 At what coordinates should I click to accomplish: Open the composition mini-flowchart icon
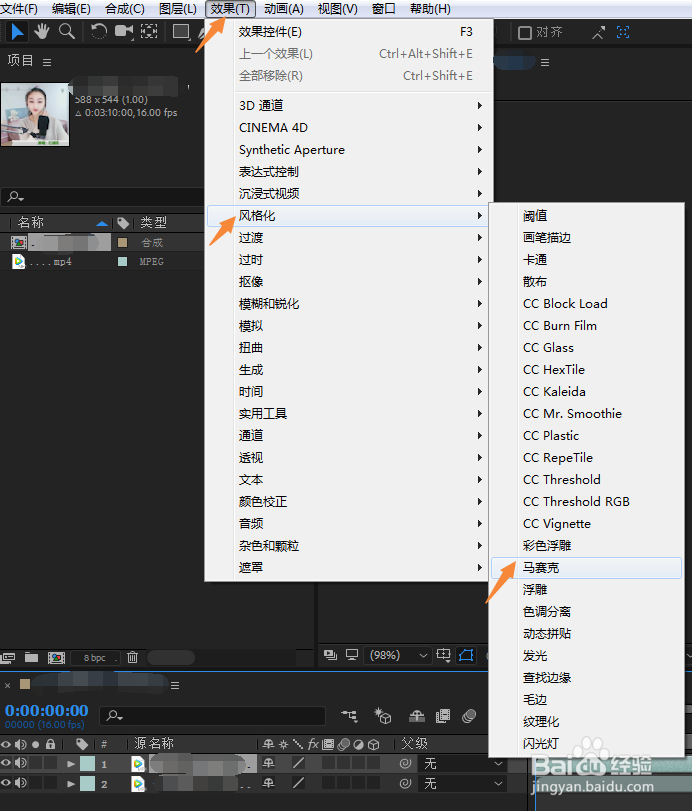click(x=350, y=716)
